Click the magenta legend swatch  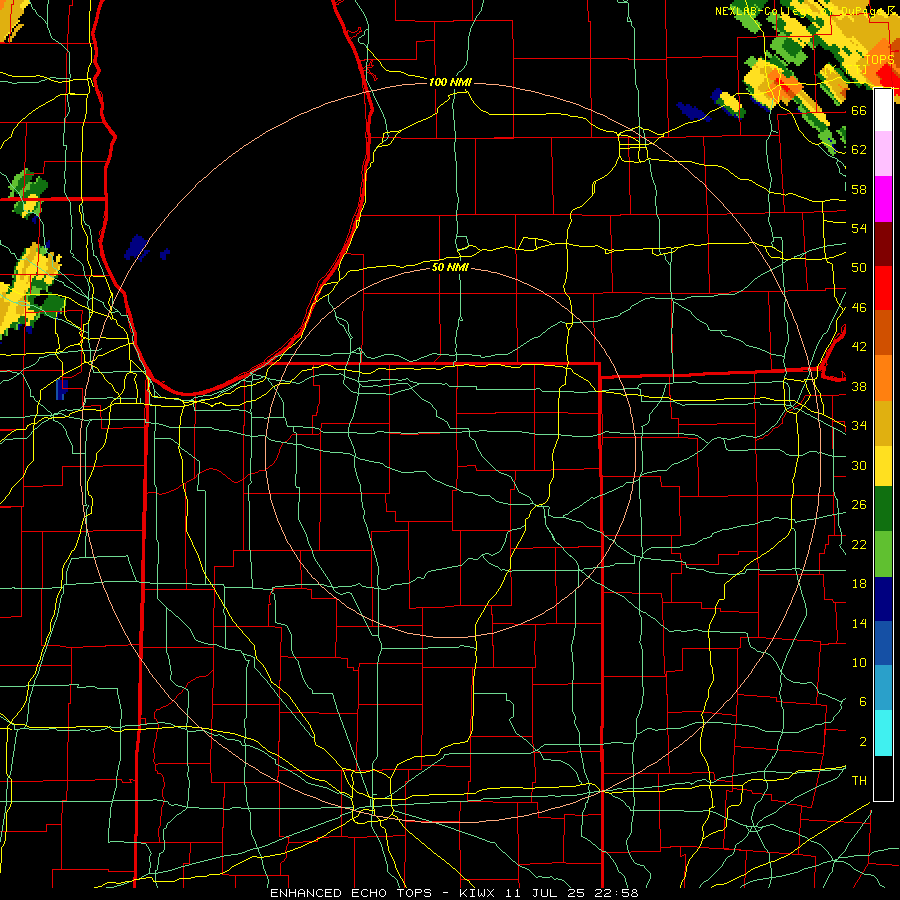883,199
